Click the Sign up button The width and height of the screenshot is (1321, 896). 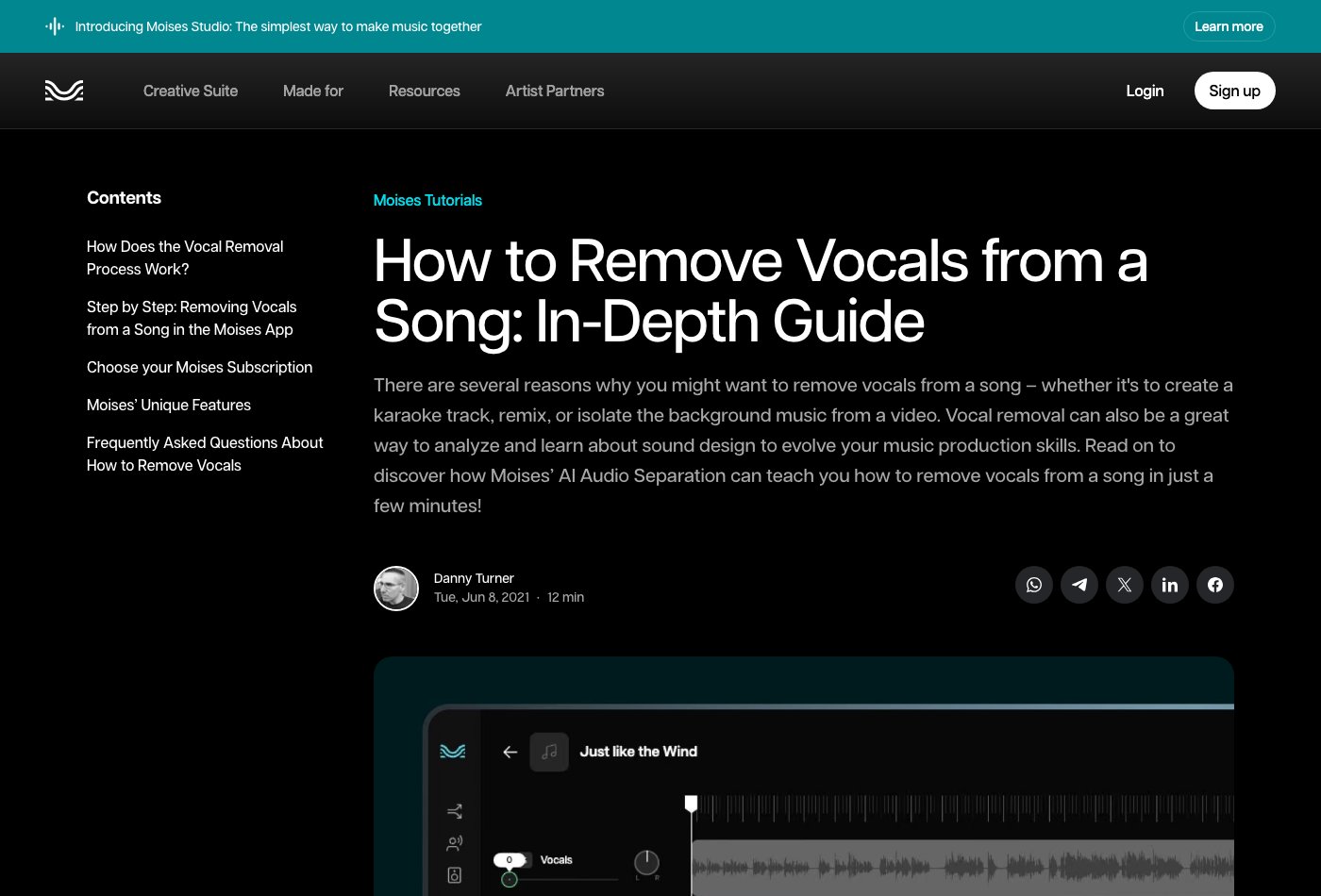pyautogui.click(x=1235, y=91)
